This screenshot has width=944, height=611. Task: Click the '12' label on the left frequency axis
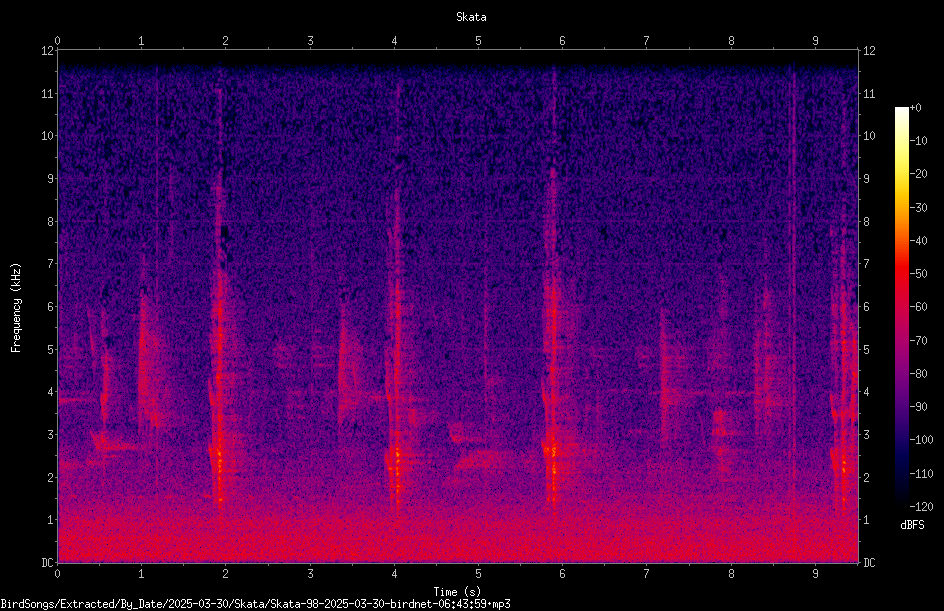(47, 51)
